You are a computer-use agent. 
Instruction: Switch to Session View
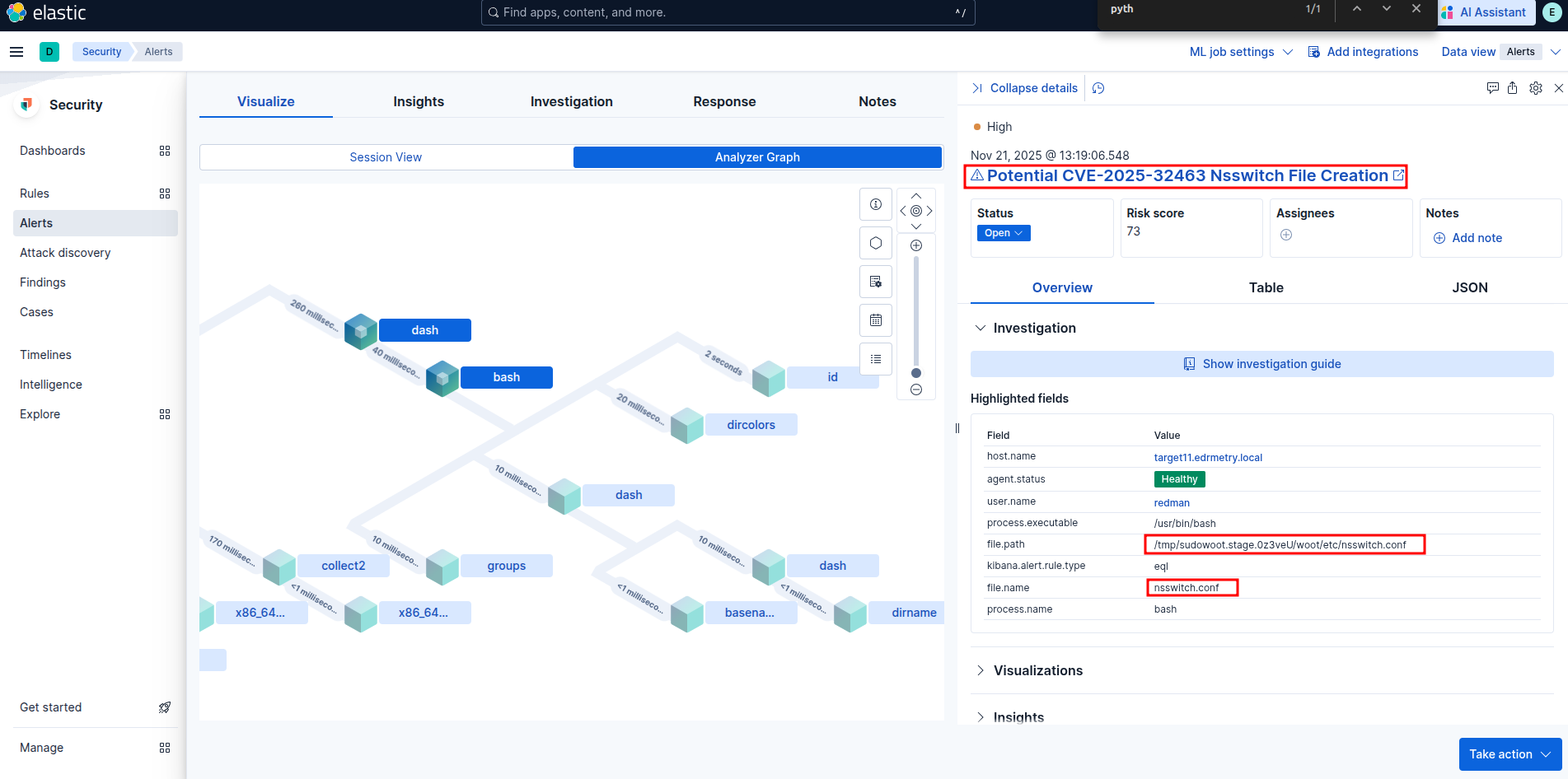pos(386,157)
